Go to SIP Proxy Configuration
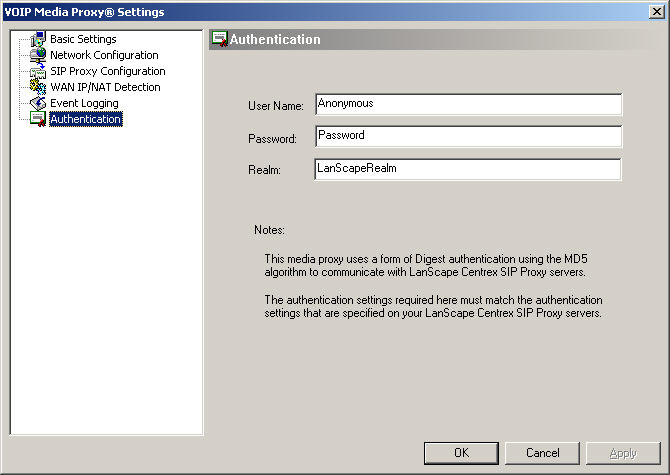 click(x=108, y=71)
